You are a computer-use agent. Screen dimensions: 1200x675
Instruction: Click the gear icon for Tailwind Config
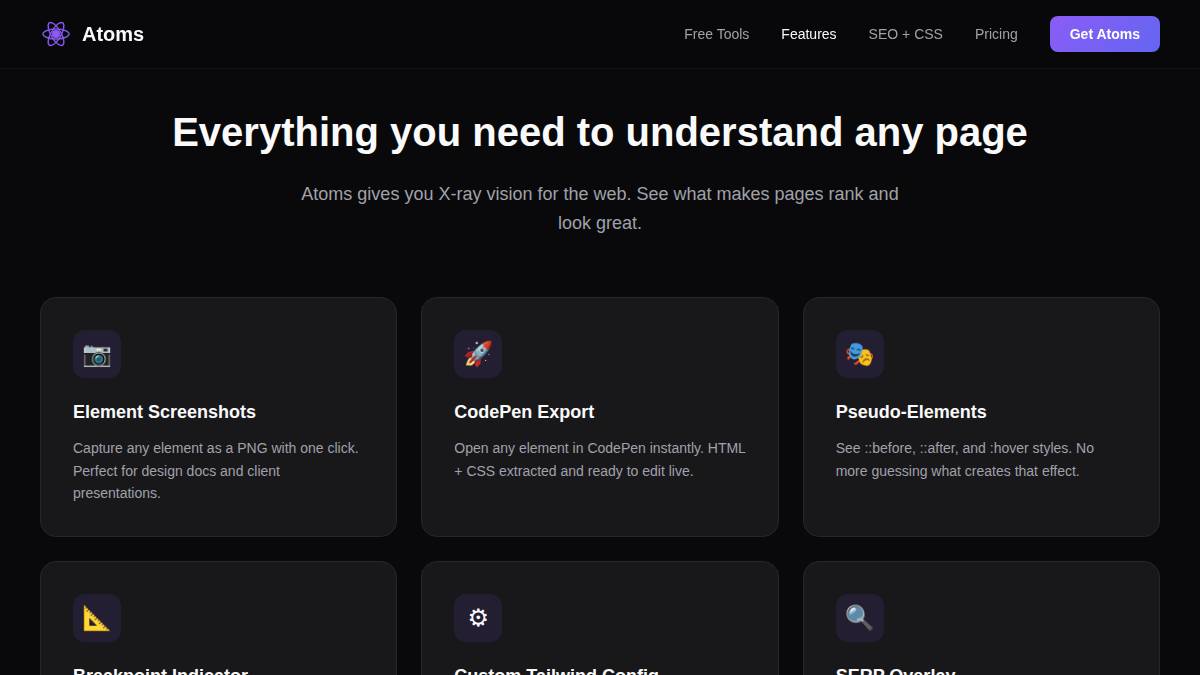(x=478, y=618)
